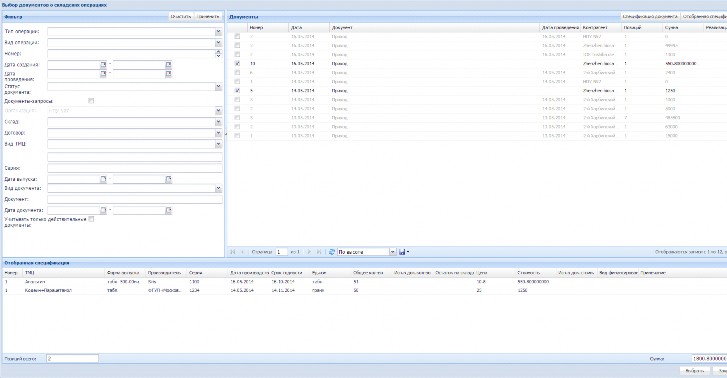Sort documents by 'Контрагент' column header

pyautogui.click(x=601, y=28)
